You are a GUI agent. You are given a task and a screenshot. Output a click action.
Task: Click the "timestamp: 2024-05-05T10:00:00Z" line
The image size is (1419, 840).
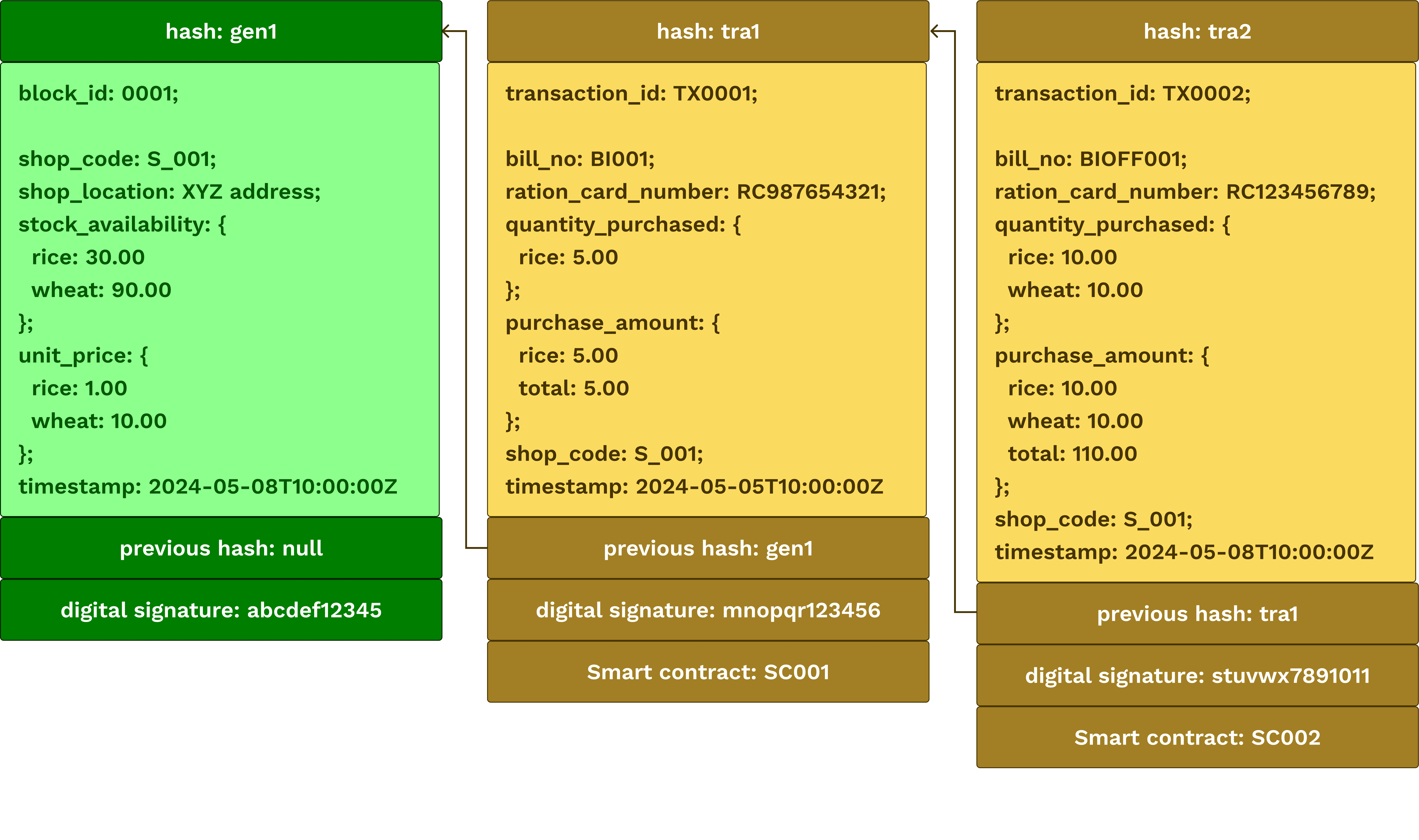click(694, 487)
